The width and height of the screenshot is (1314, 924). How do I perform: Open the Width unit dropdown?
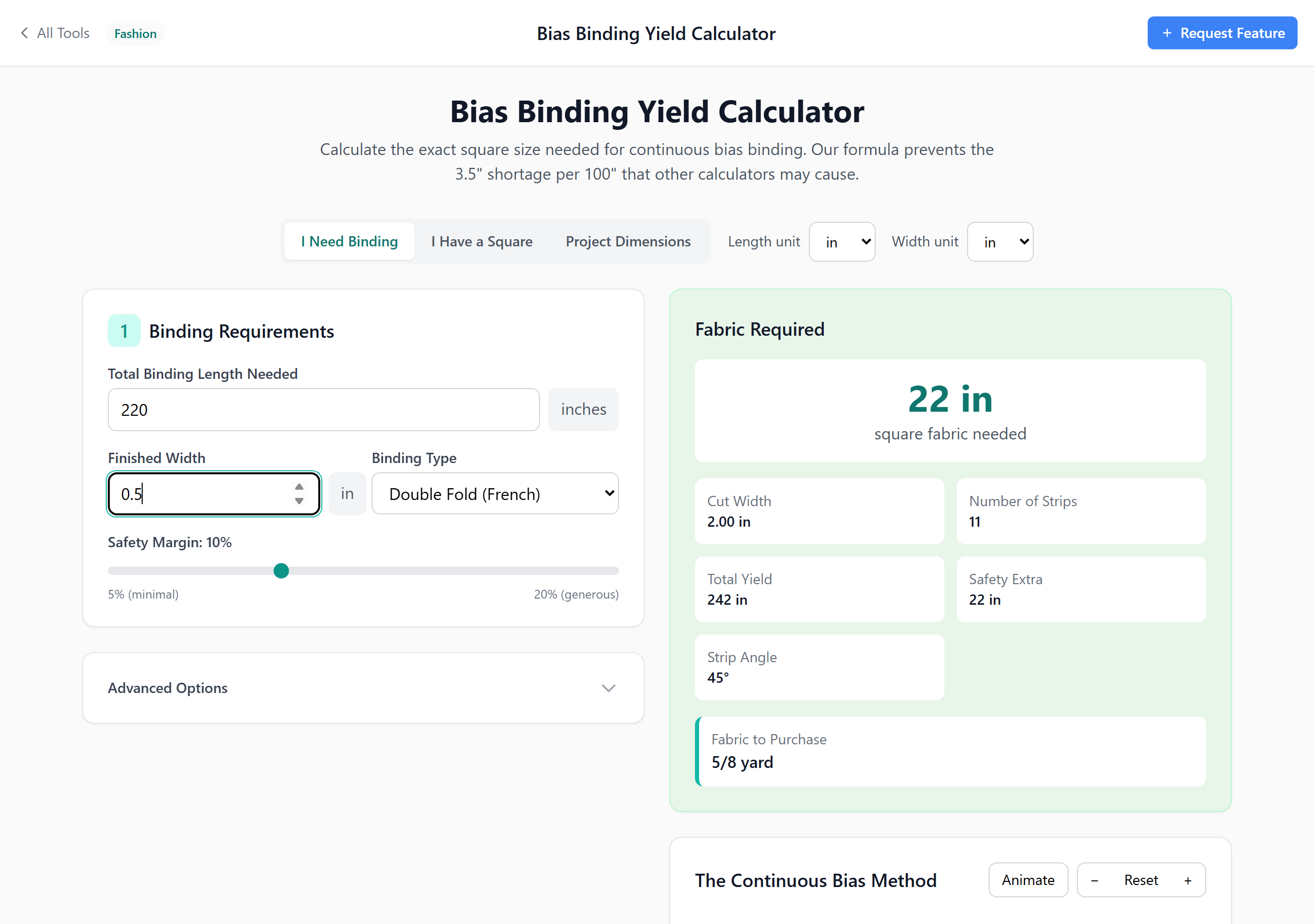(1000, 242)
